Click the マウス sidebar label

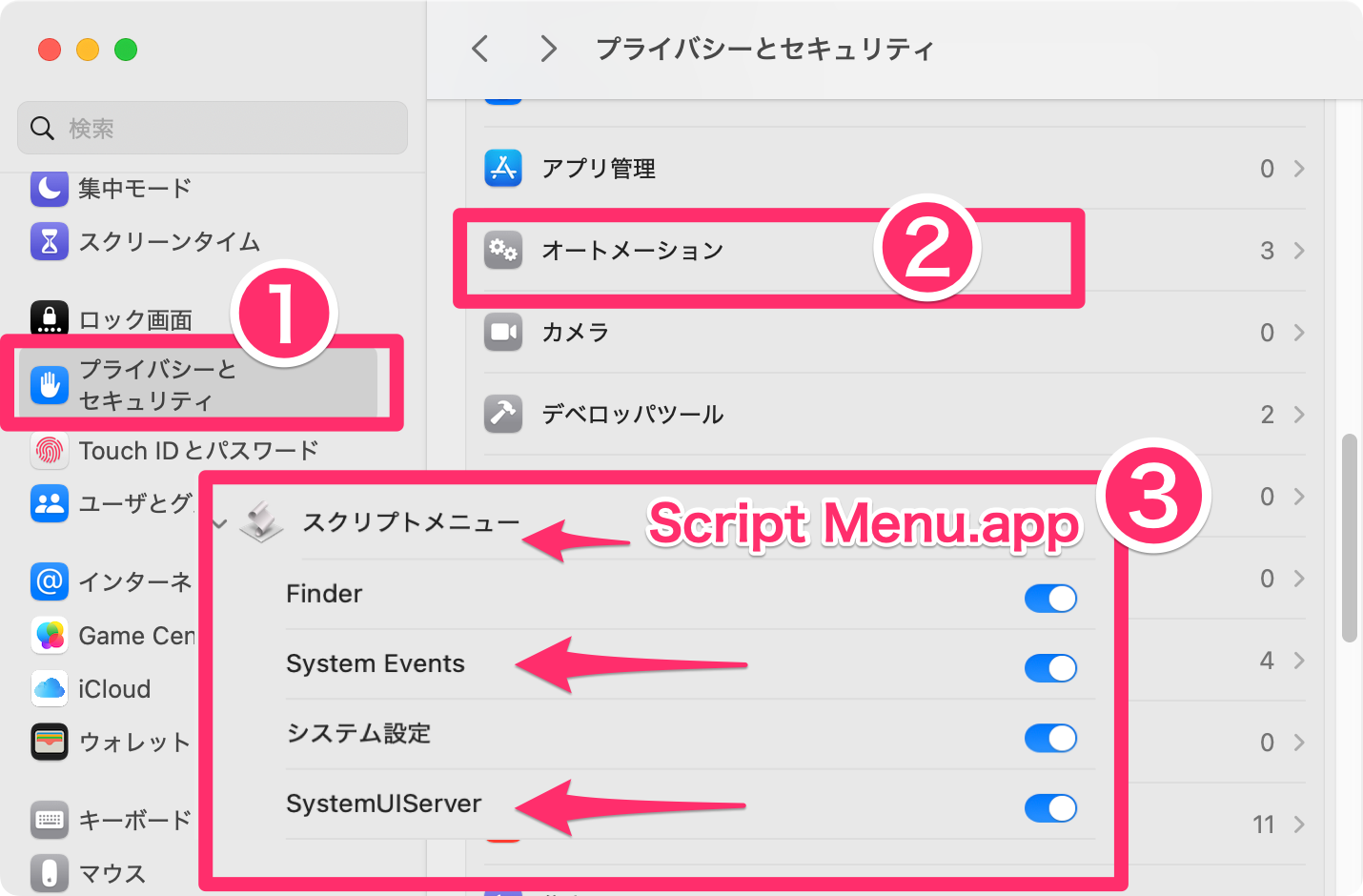pyautogui.click(x=112, y=872)
